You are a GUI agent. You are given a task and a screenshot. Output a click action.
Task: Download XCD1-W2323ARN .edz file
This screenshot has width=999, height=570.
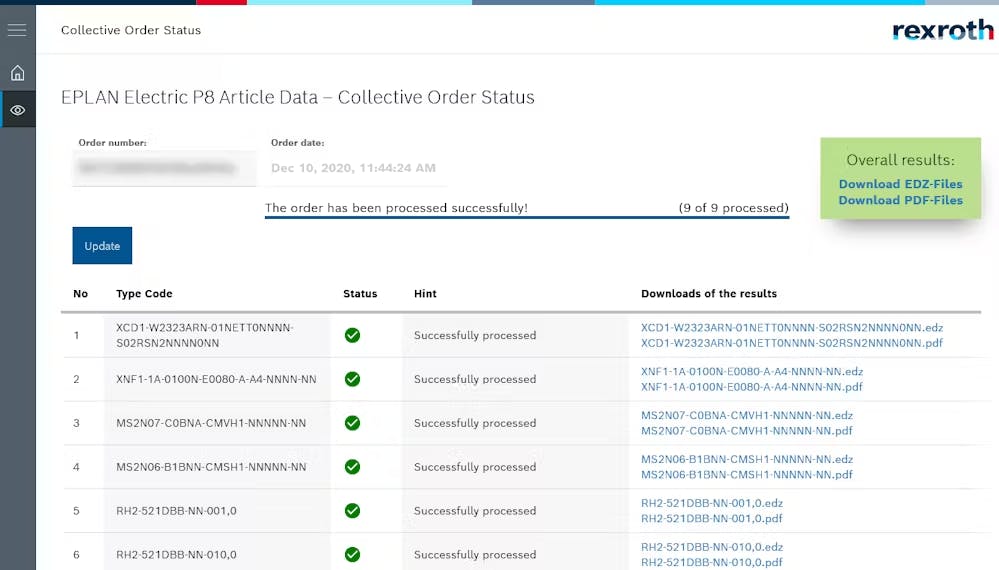[x=792, y=327]
